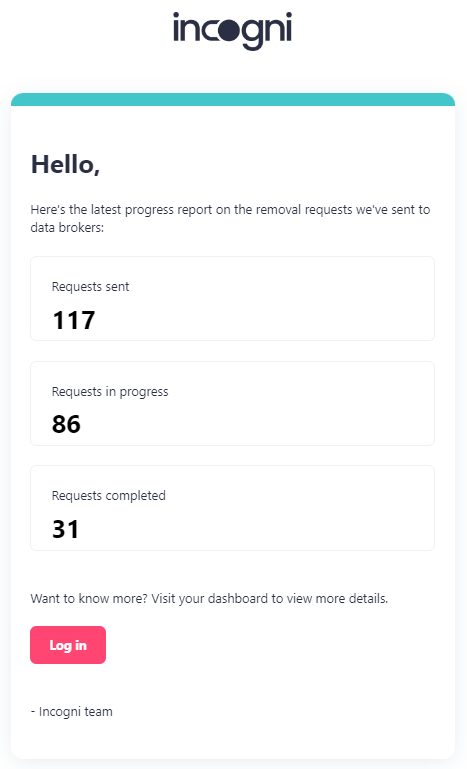This screenshot has height=769, width=467.
Task: Click the 'Visit your dashboard' sentence
Action: tap(270, 599)
